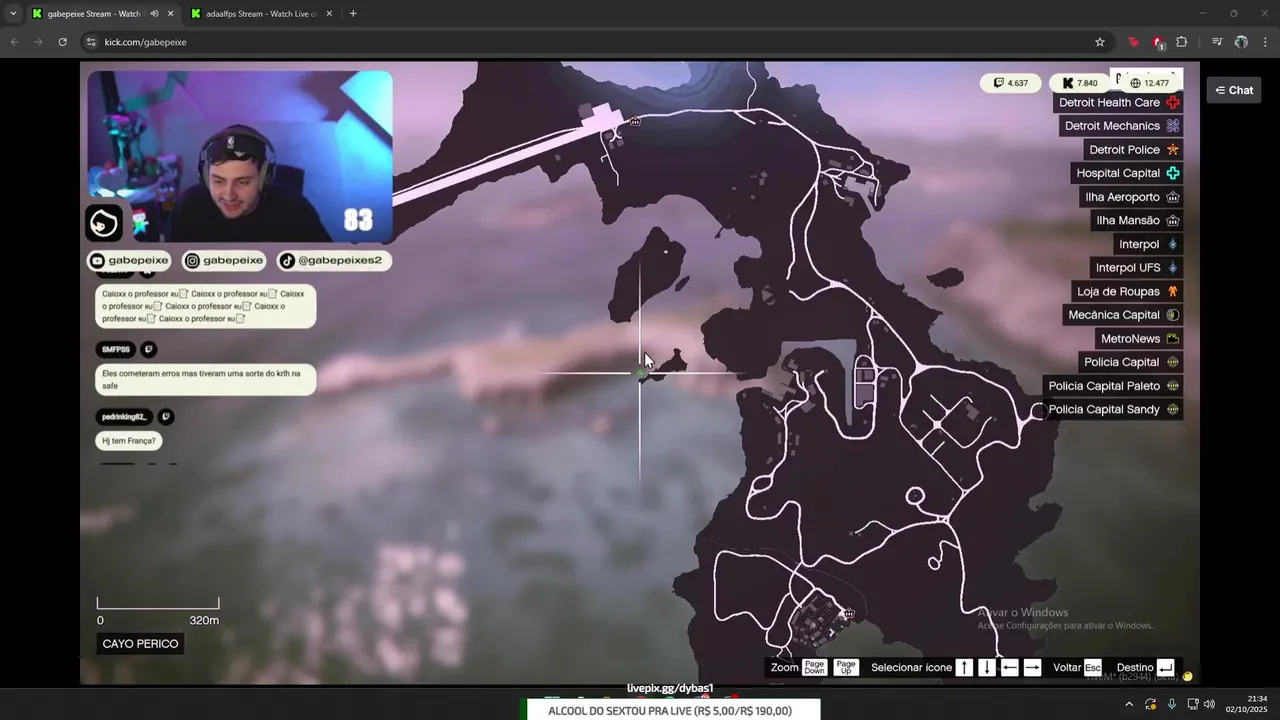Mute the gabepeixe Stream tab audio
This screenshot has height=720, width=1280.
154,14
